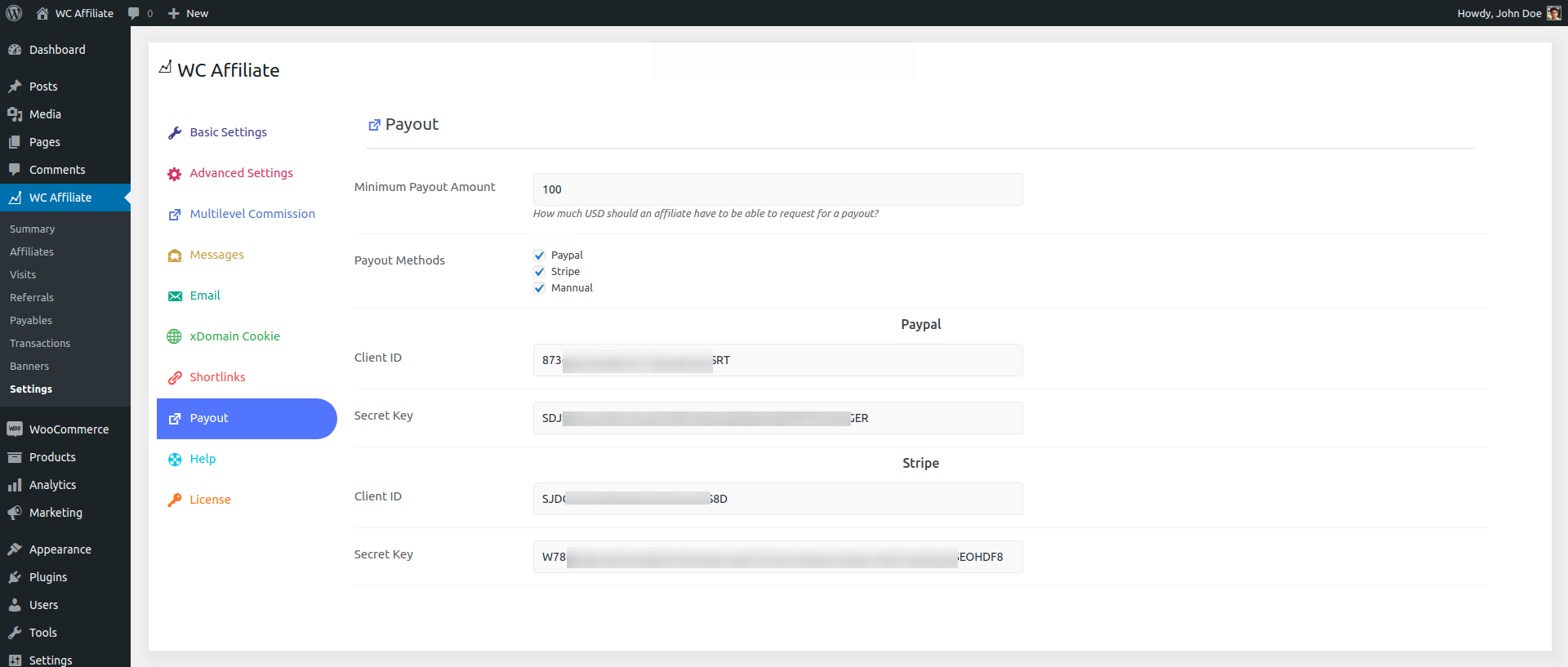Viewport: 1568px width, 667px height.
Task: Click the Products box icon
Action: (x=15, y=457)
